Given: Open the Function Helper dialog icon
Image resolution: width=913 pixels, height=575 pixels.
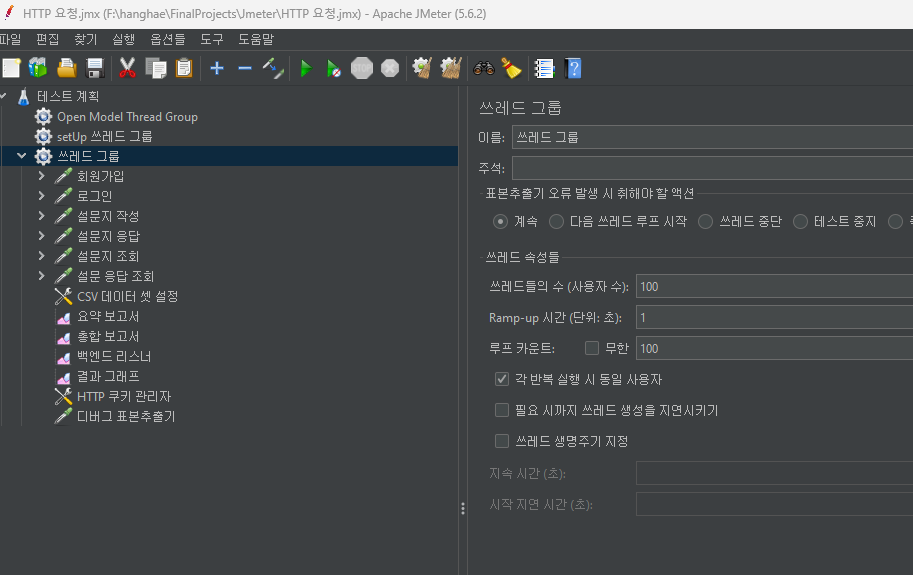Looking at the screenshot, I should point(544,68).
